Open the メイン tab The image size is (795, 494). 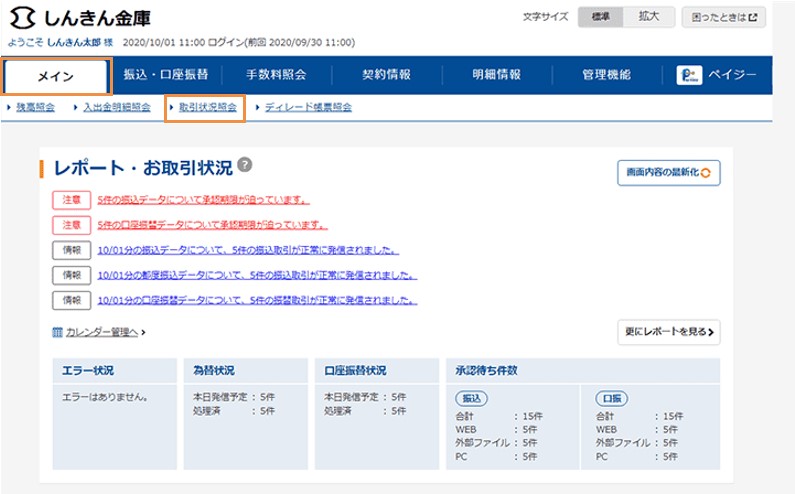point(55,76)
